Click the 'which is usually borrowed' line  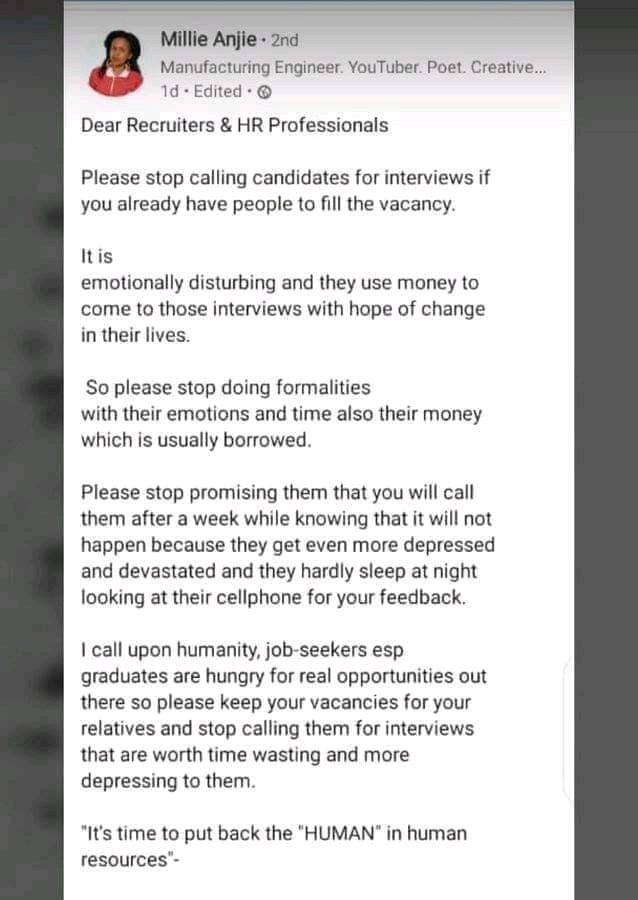click(196, 440)
